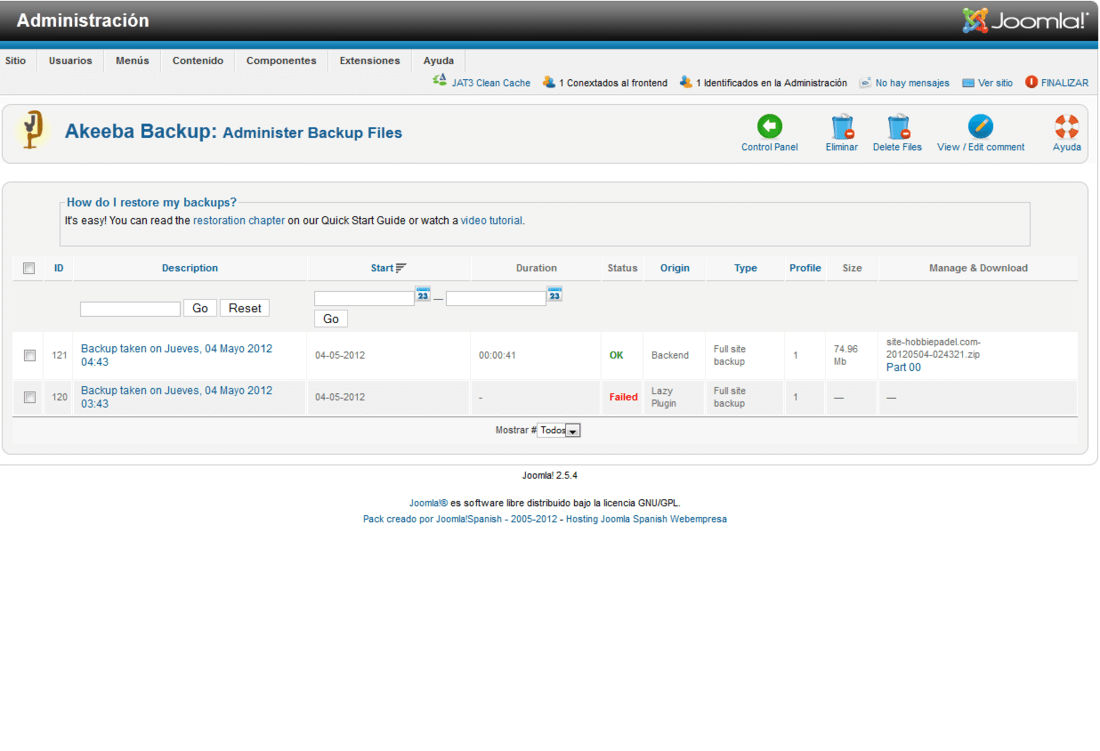Open the video tutorial link

click(x=491, y=220)
